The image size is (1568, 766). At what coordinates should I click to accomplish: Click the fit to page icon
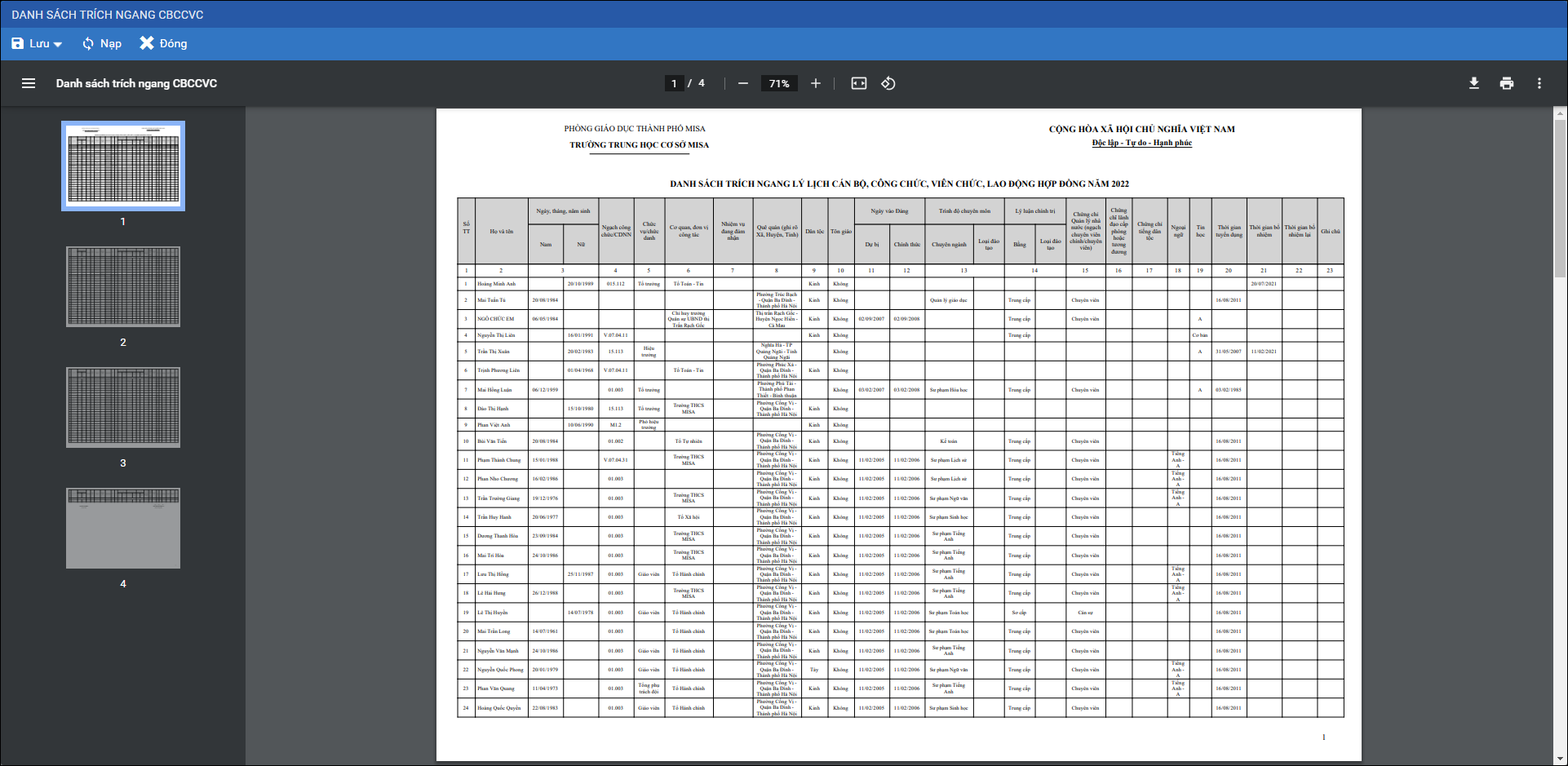859,83
